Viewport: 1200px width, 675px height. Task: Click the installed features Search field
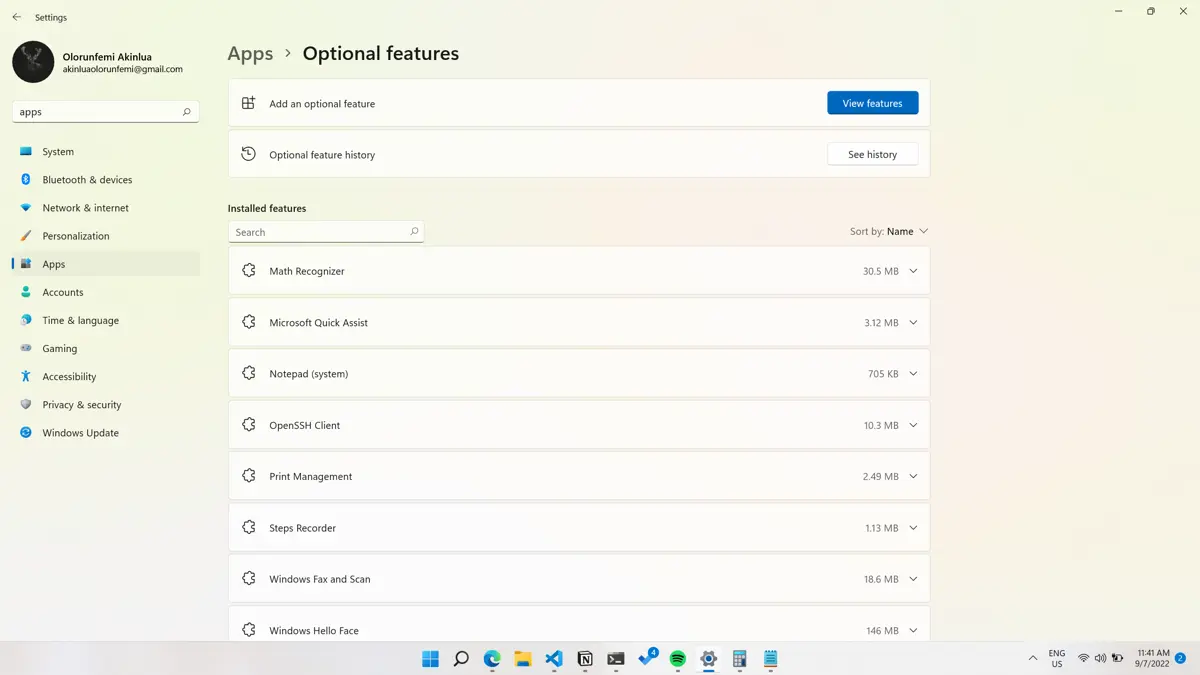coord(326,232)
